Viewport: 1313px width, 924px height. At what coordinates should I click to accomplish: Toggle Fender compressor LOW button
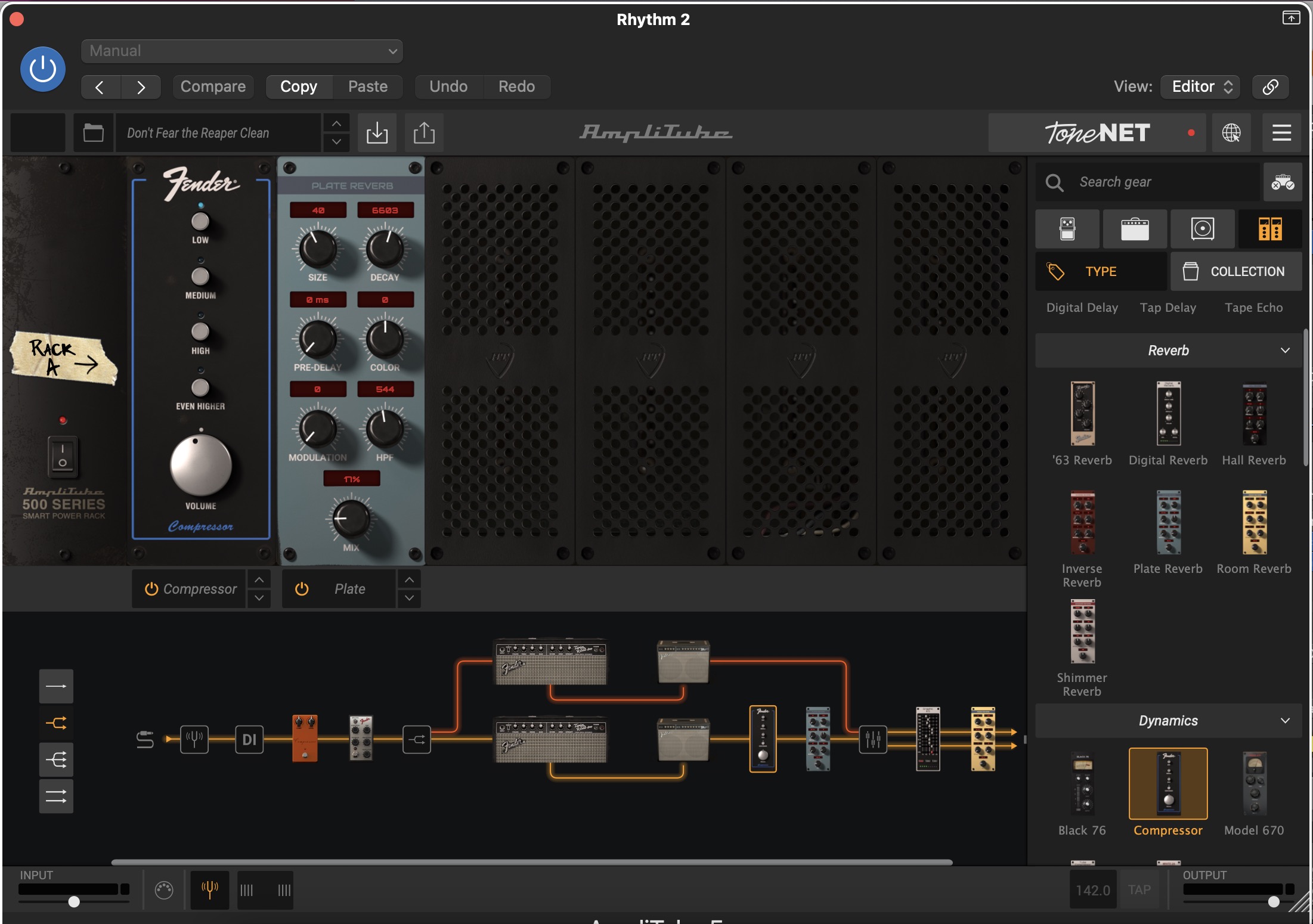click(x=200, y=222)
